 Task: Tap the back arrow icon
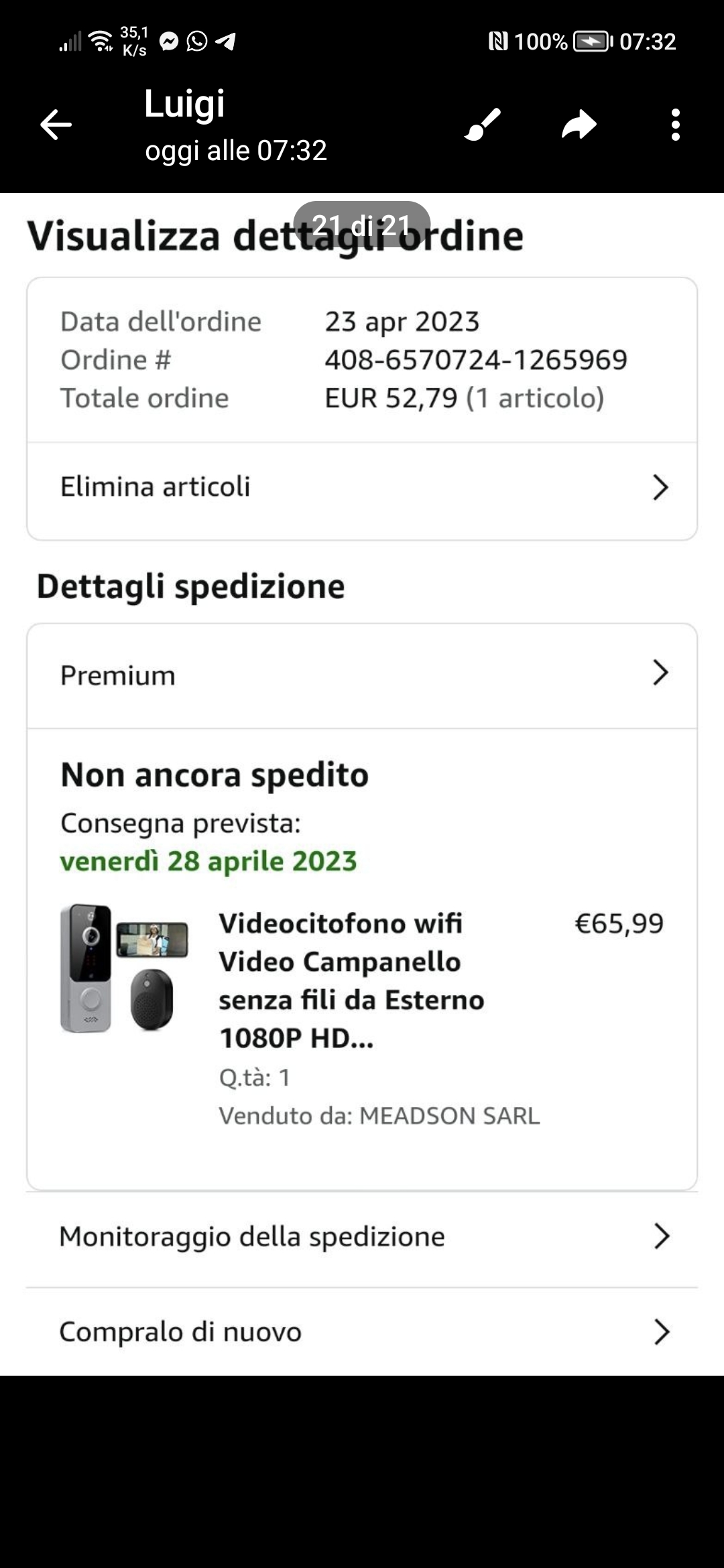click(56, 125)
